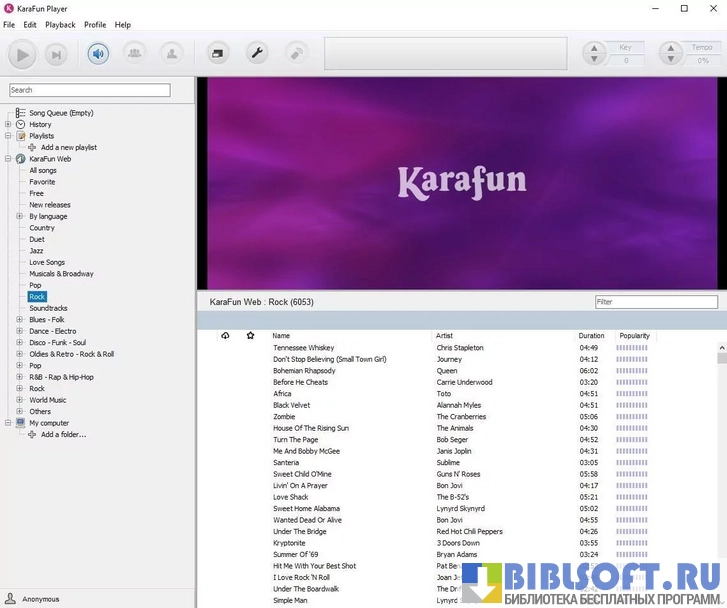This screenshot has height=608, width=727.
Task: Select Bohemian Rhapsody in the song list
Action: pos(304,371)
